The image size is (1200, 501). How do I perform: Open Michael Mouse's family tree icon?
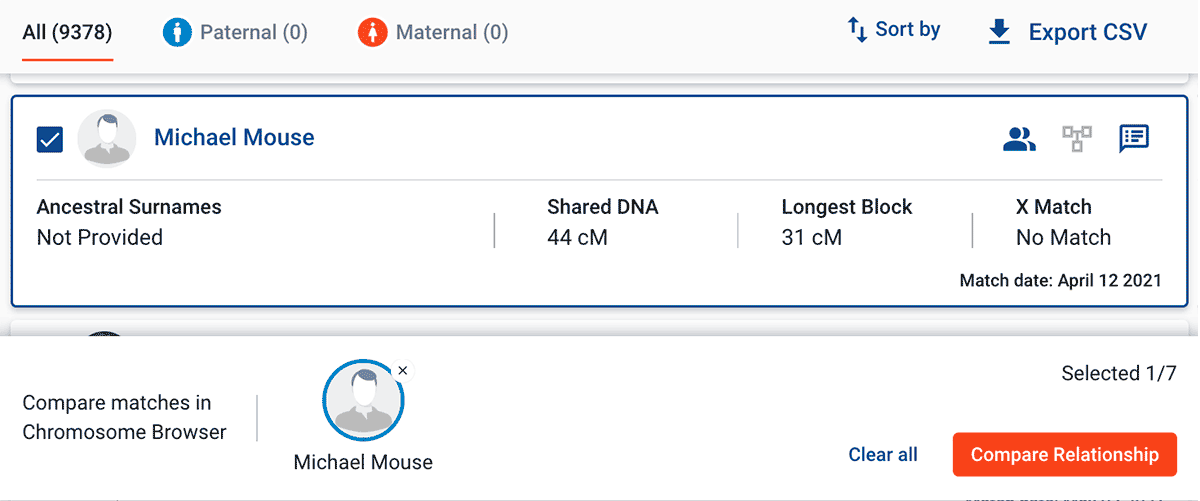click(x=1077, y=139)
